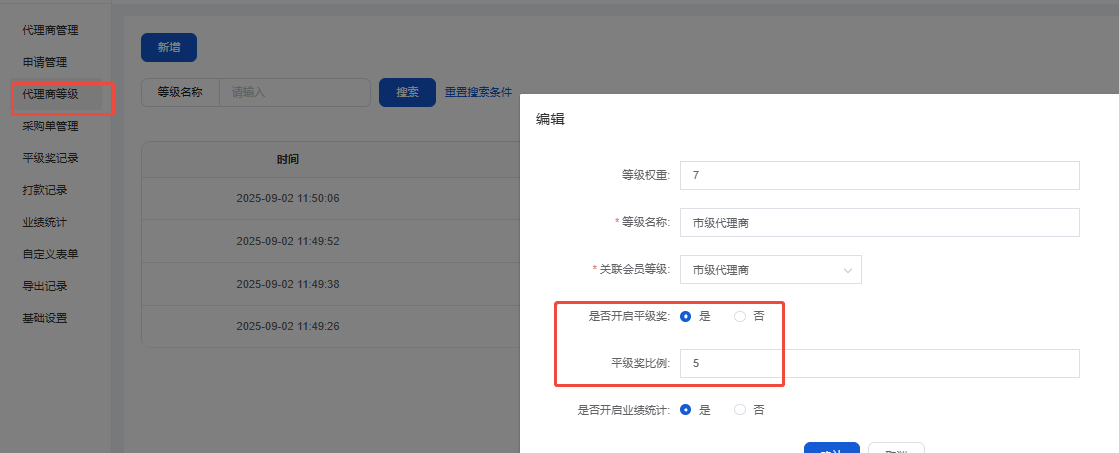Navigate to 平级奖记录
The height and width of the screenshot is (453, 1119).
pos(50,158)
